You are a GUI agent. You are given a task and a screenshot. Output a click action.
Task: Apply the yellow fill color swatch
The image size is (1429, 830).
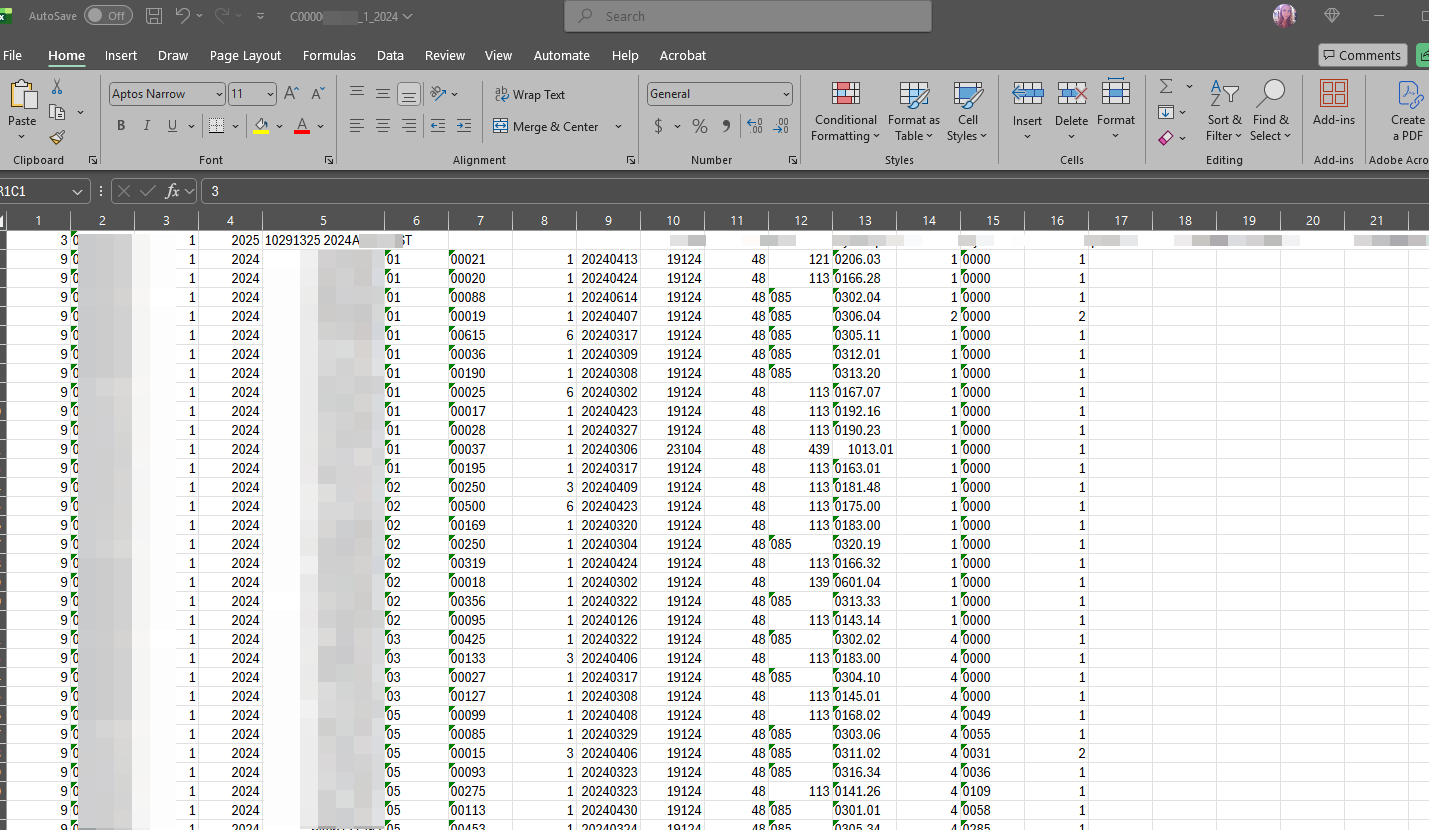261,126
